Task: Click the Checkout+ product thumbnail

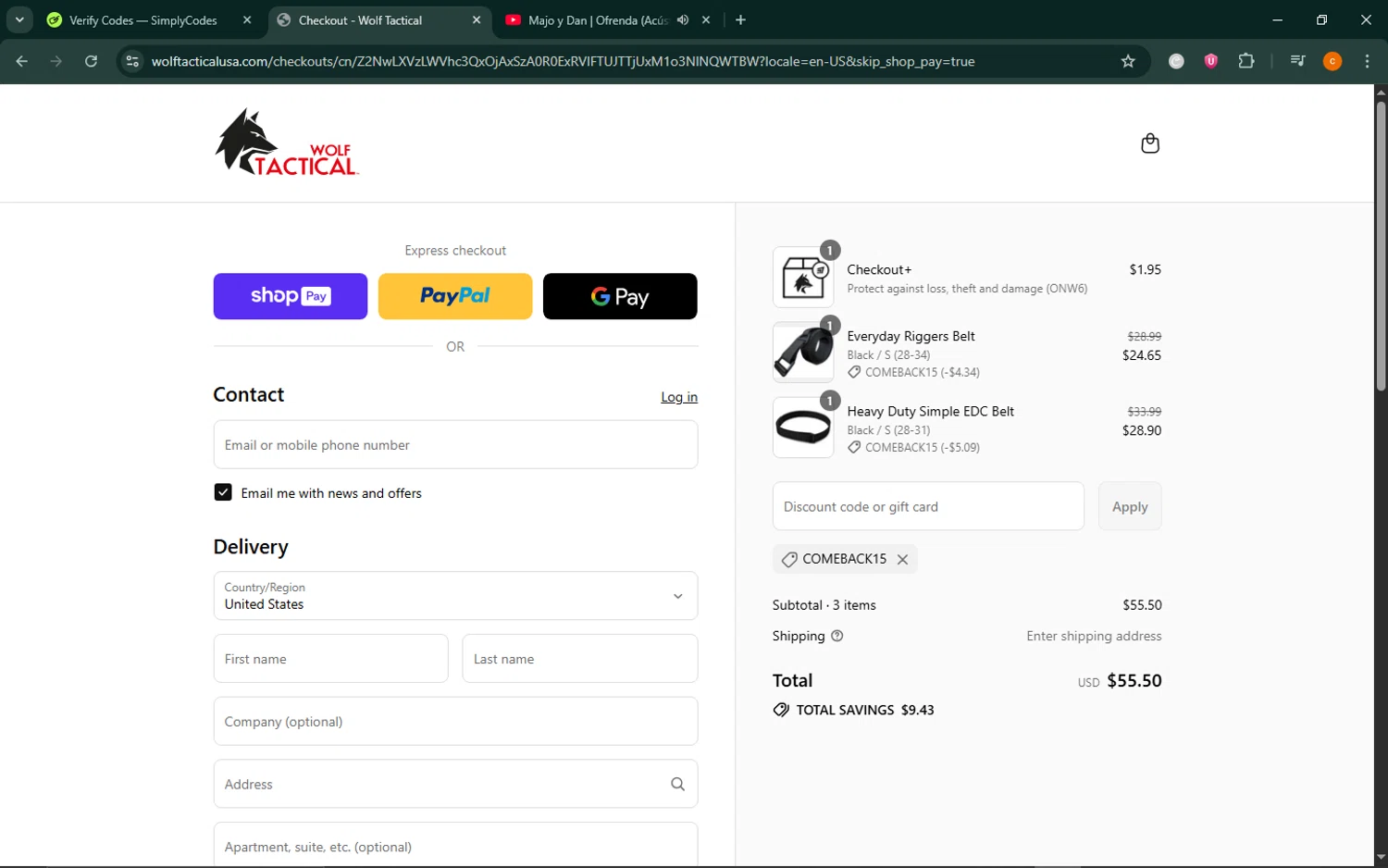Action: click(x=803, y=277)
